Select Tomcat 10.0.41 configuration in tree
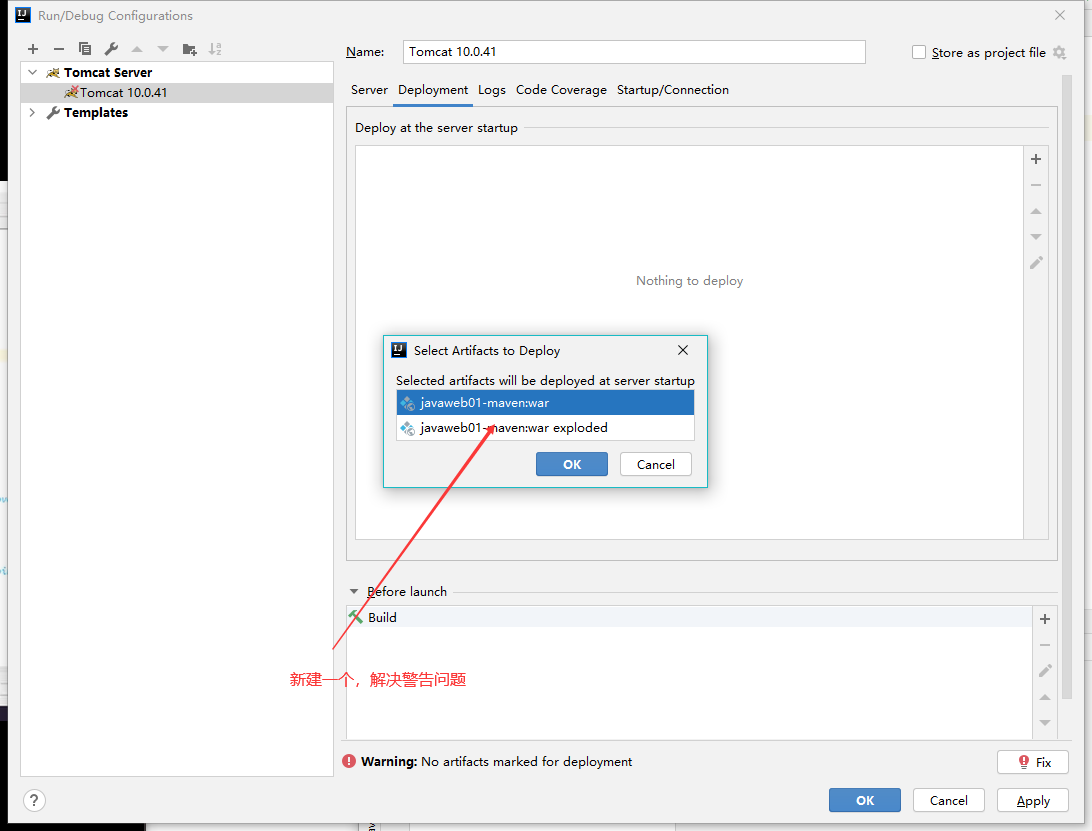This screenshot has height=831, width=1092. (177, 93)
